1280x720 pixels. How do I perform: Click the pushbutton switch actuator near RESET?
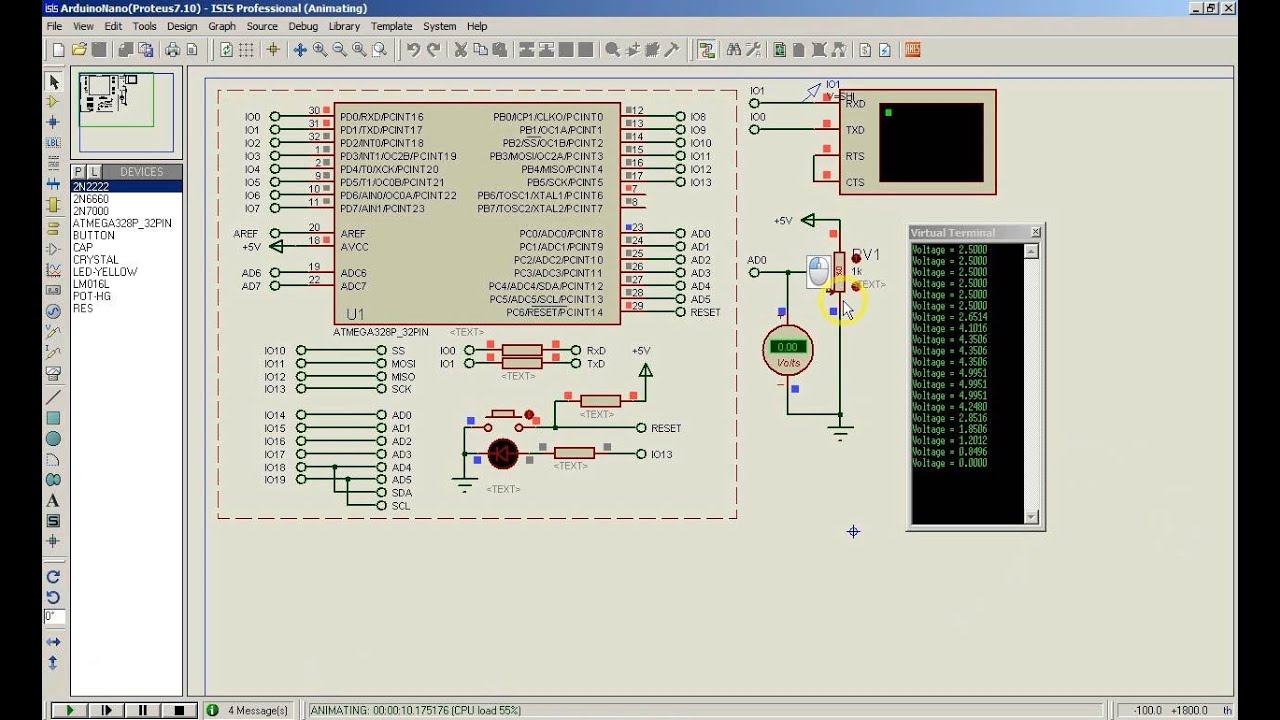pyautogui.click(x=530, y=414)
